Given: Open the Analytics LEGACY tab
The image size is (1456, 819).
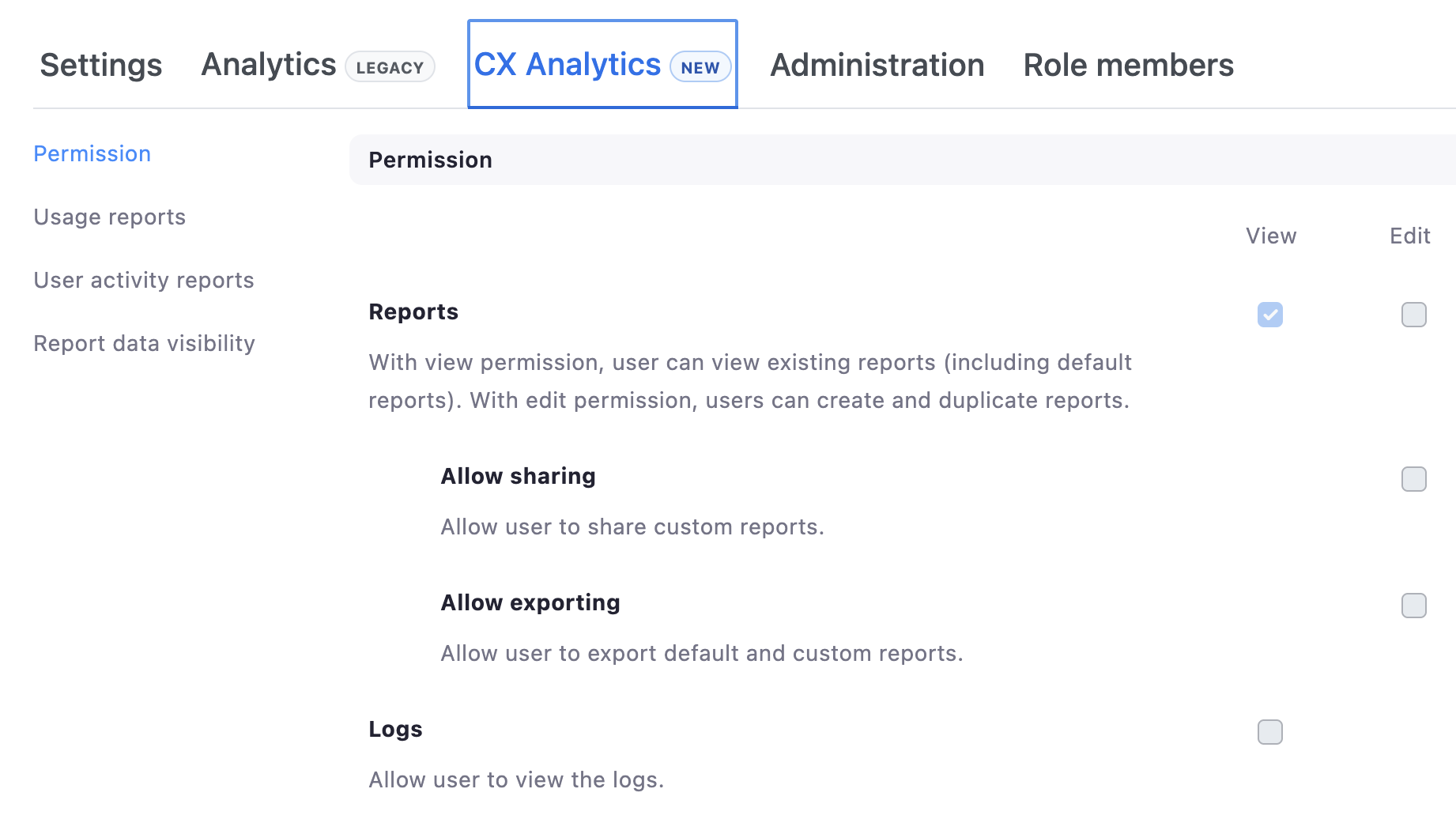Looking at the screenshot, I should point(267,65).
